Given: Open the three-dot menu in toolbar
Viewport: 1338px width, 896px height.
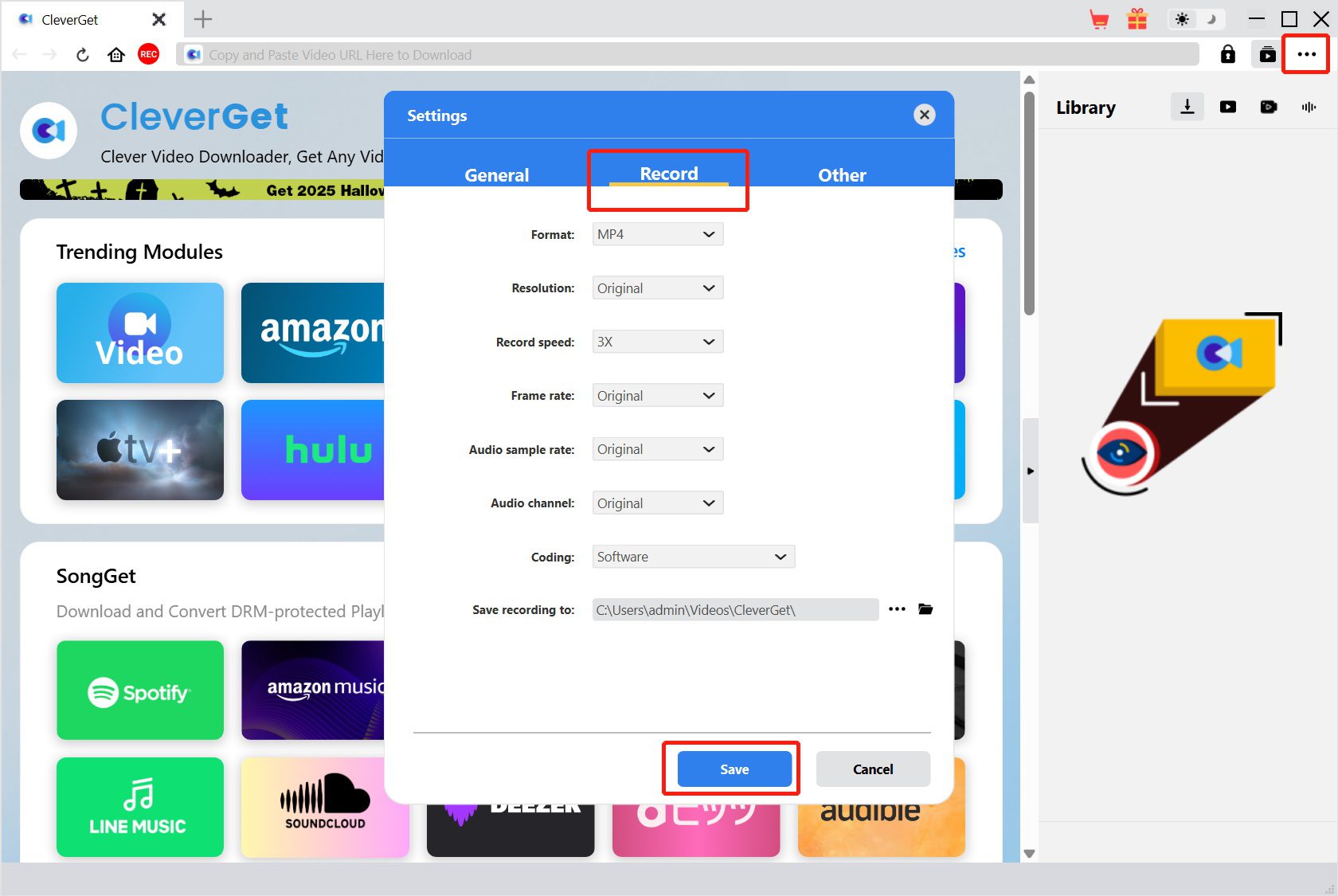Looking at the screenshot, I should 1306,54.
